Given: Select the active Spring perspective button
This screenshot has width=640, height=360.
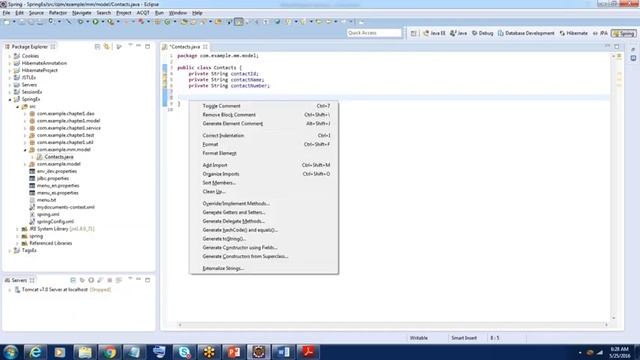Looking at the screenshot, I should [624, 33].
